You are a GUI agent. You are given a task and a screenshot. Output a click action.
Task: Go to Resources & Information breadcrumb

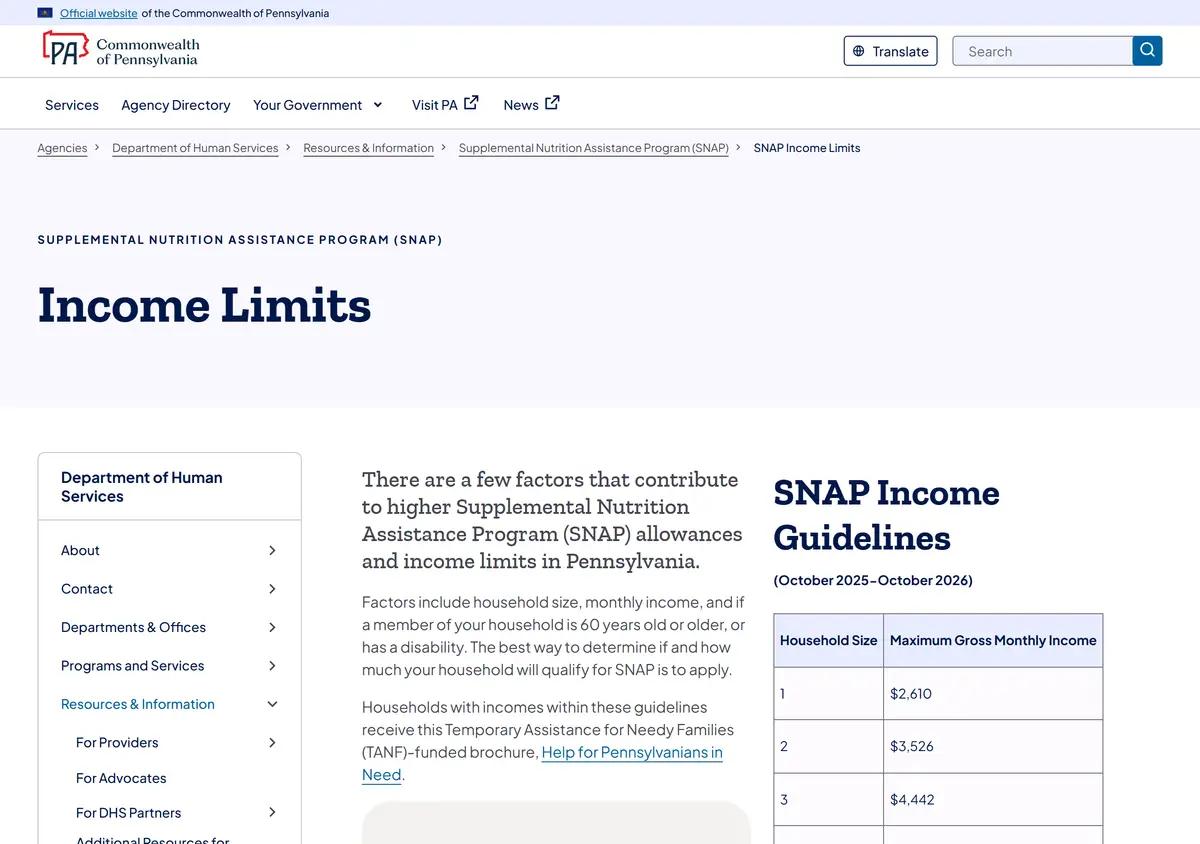(368, 148)
